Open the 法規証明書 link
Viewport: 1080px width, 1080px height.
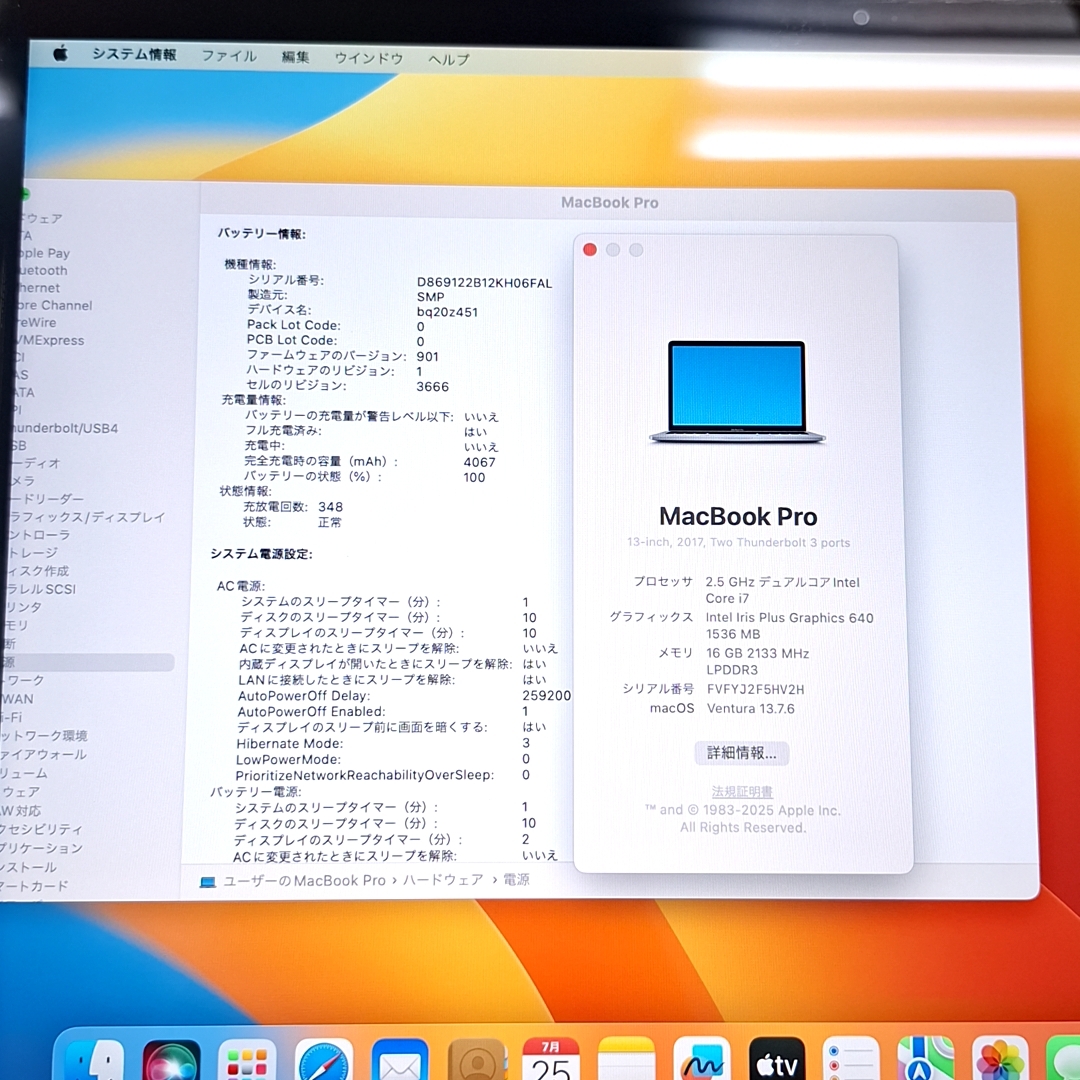[x=742, y=791]
